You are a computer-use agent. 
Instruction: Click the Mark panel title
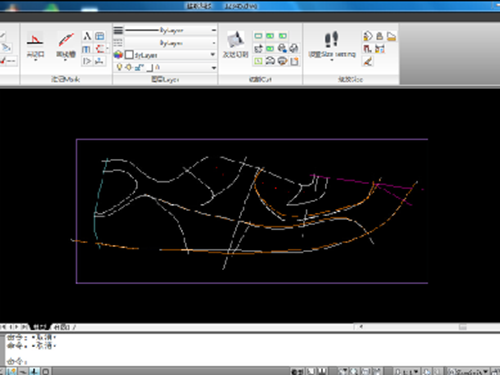point(66,80)
